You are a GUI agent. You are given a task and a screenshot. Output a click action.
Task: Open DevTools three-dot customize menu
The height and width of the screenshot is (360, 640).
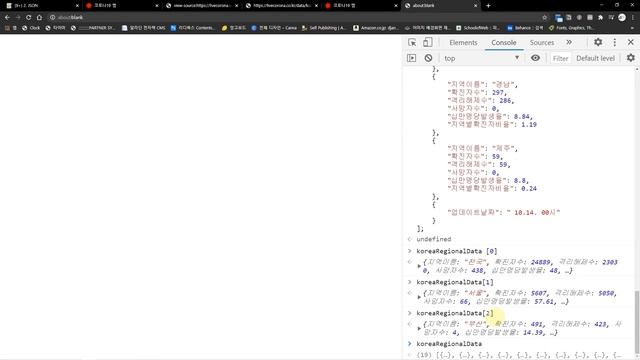[615, 42]
